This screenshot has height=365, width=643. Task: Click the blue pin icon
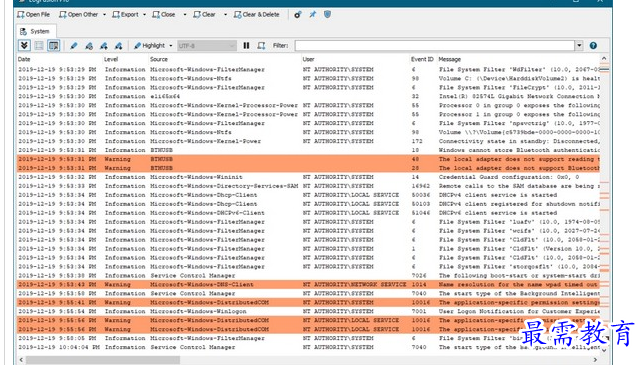pos(312,15)
